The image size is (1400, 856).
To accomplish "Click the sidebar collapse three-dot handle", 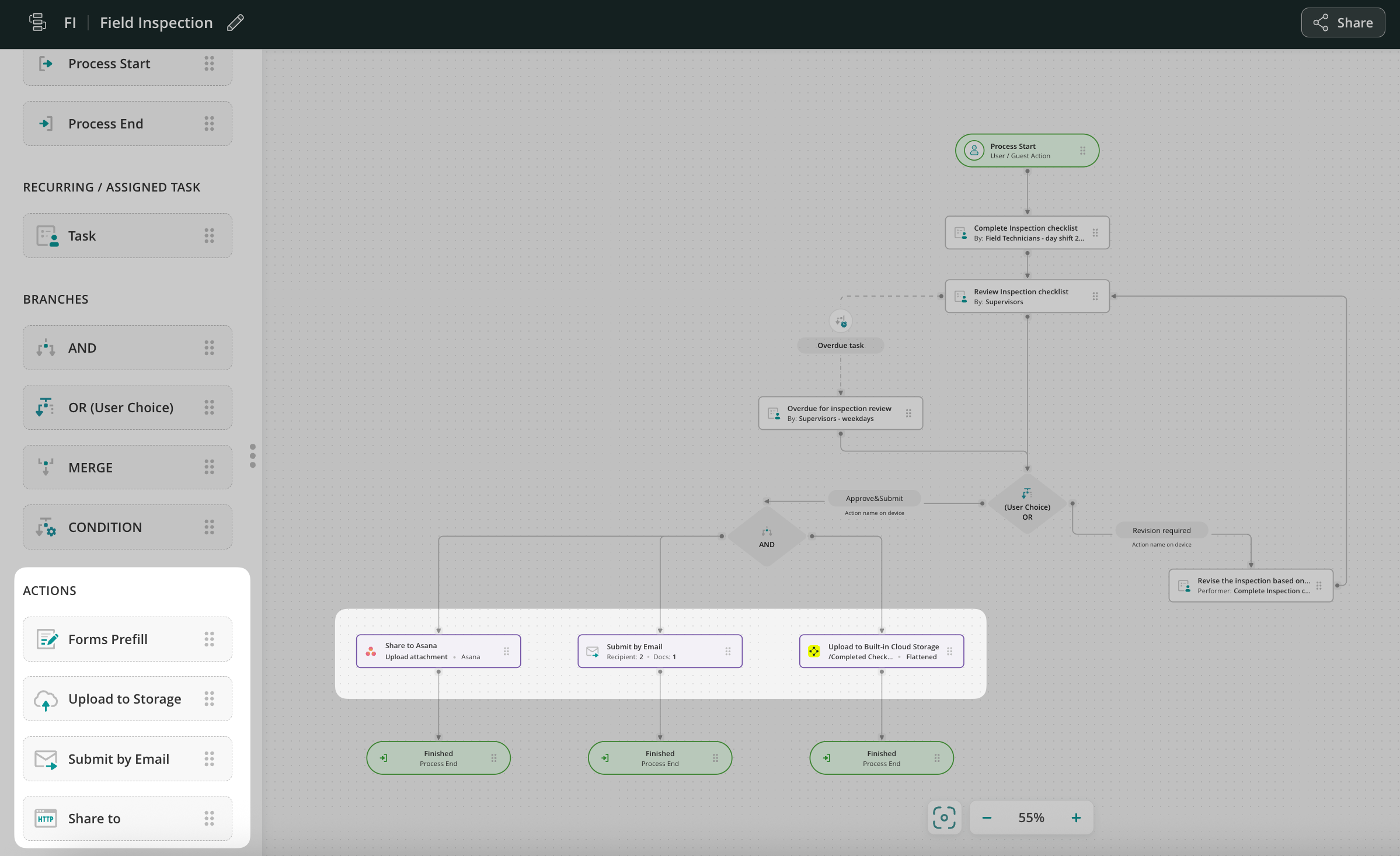I will coord(253,456).
